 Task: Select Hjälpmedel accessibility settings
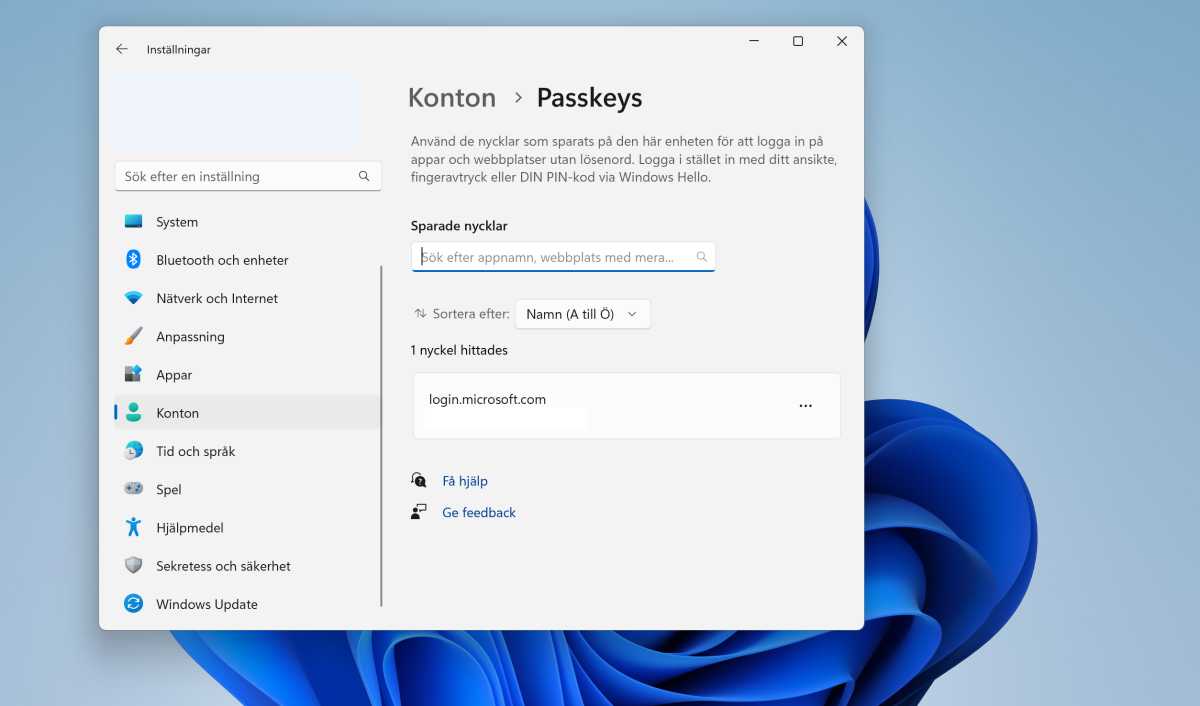(190, 527)
